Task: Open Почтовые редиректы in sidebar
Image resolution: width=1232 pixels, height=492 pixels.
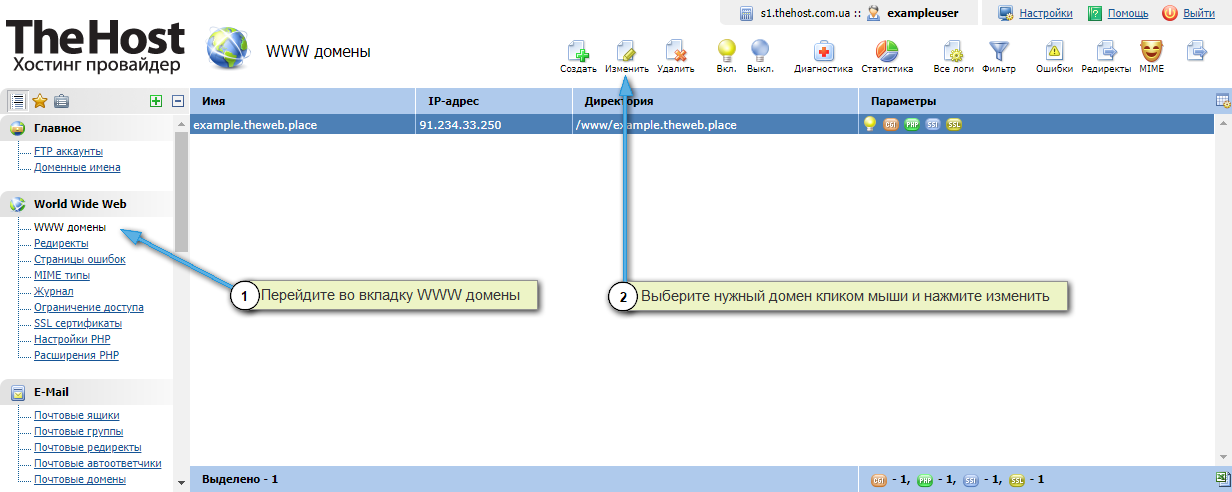Action: (88, 448)
